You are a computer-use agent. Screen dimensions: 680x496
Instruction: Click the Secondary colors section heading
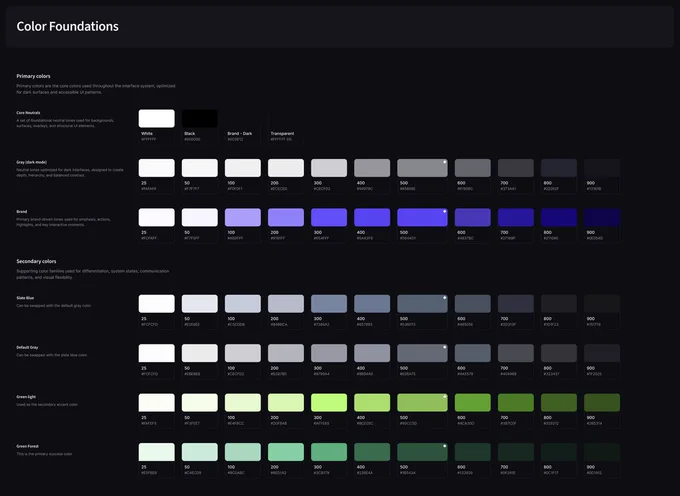tap(36, 261)
